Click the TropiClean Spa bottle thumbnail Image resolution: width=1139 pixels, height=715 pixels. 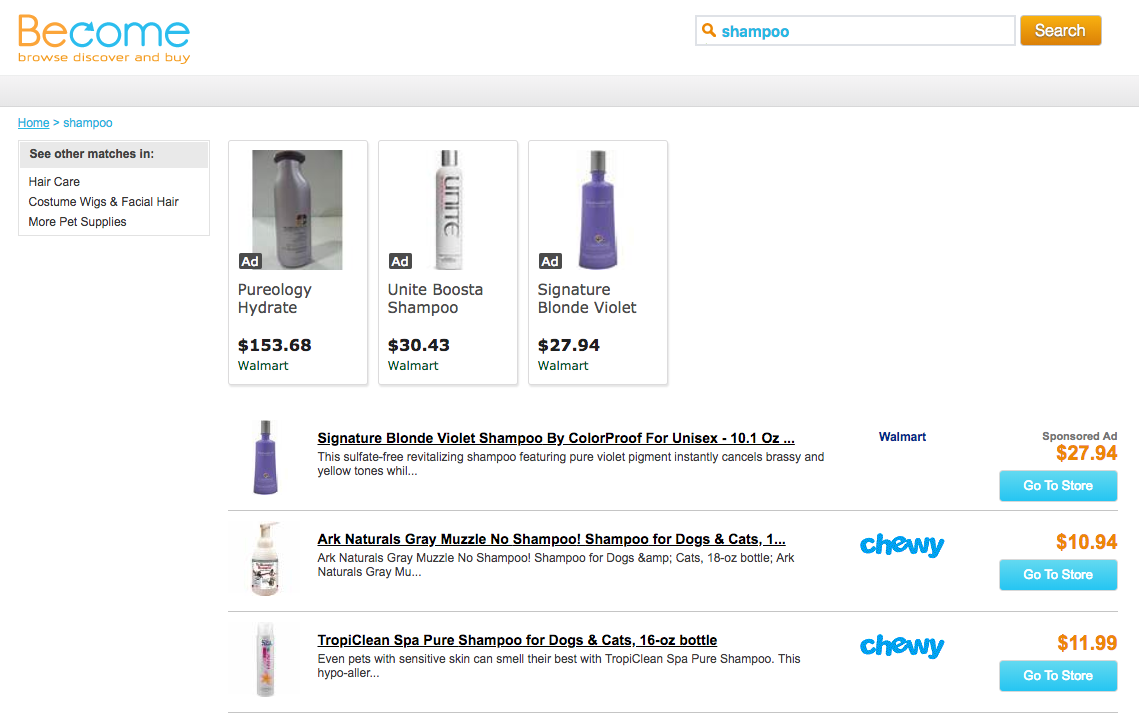point(266,659)
